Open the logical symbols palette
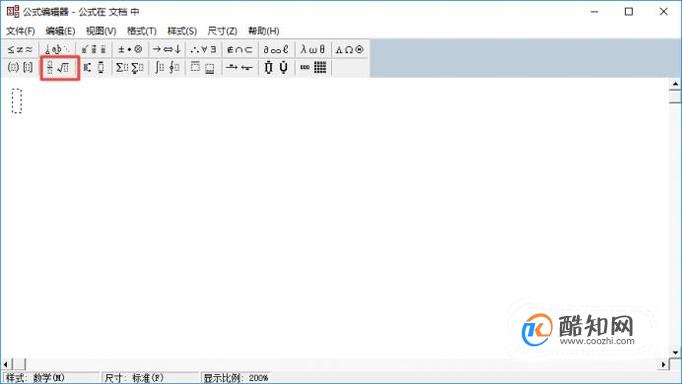This screenshot has width=682, height=384. click(204, 50)
